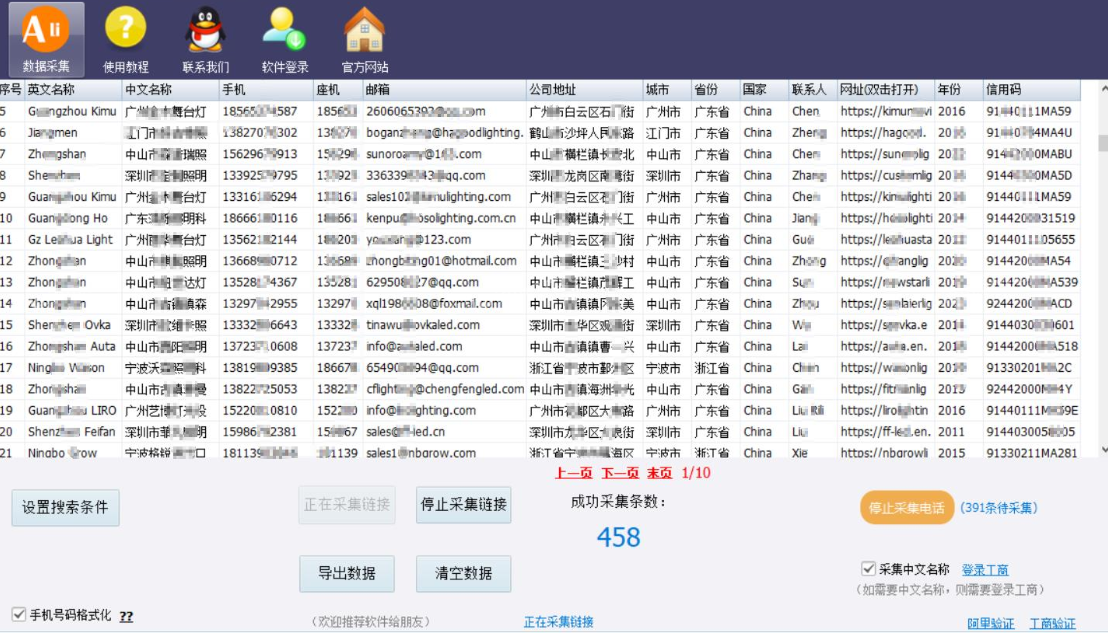This screenshot has height=634, width=1108.
Task: Go to previous page via 上一页
Action: tap(573, 473)
